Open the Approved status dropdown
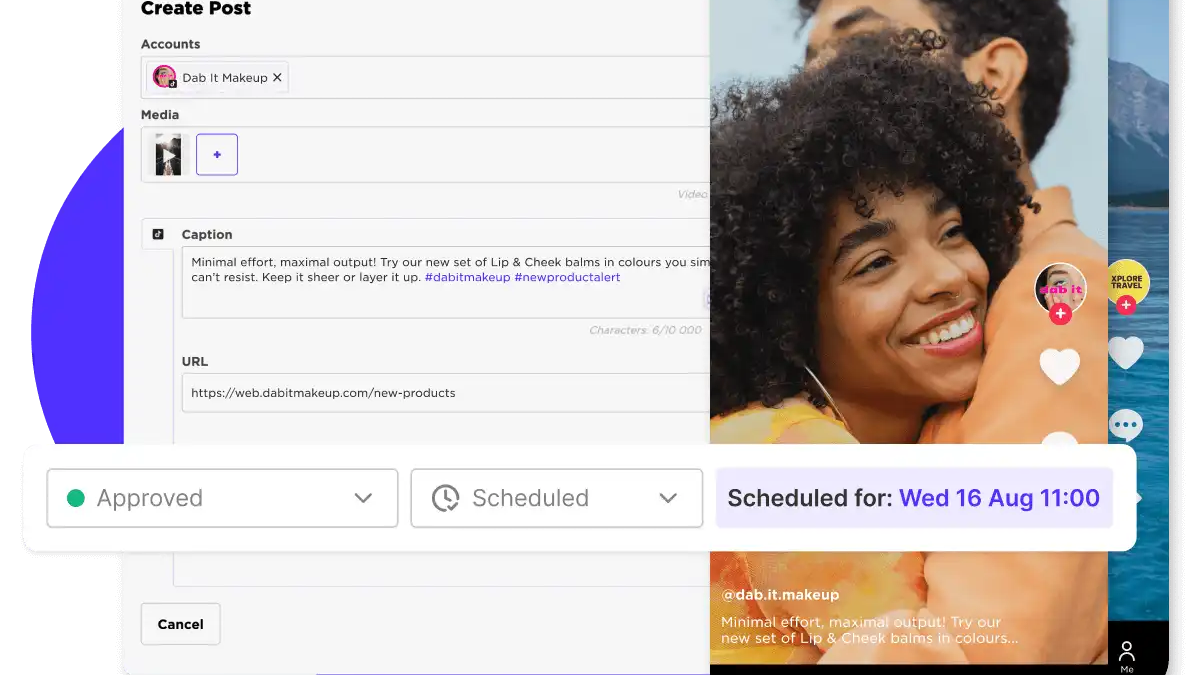The height and width of the screenshot is (675, 1200). 222,498
